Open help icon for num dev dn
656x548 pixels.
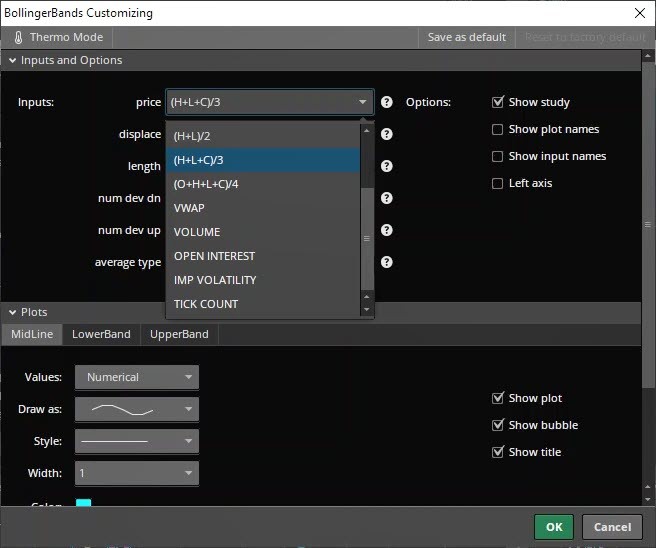387,198
